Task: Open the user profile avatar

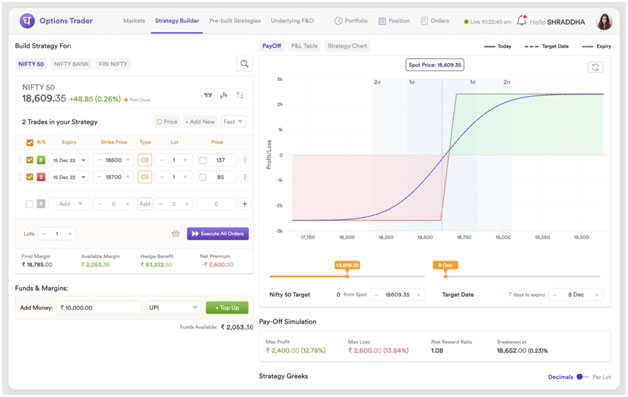Action: pyautogui.click(x=604, y=22)
